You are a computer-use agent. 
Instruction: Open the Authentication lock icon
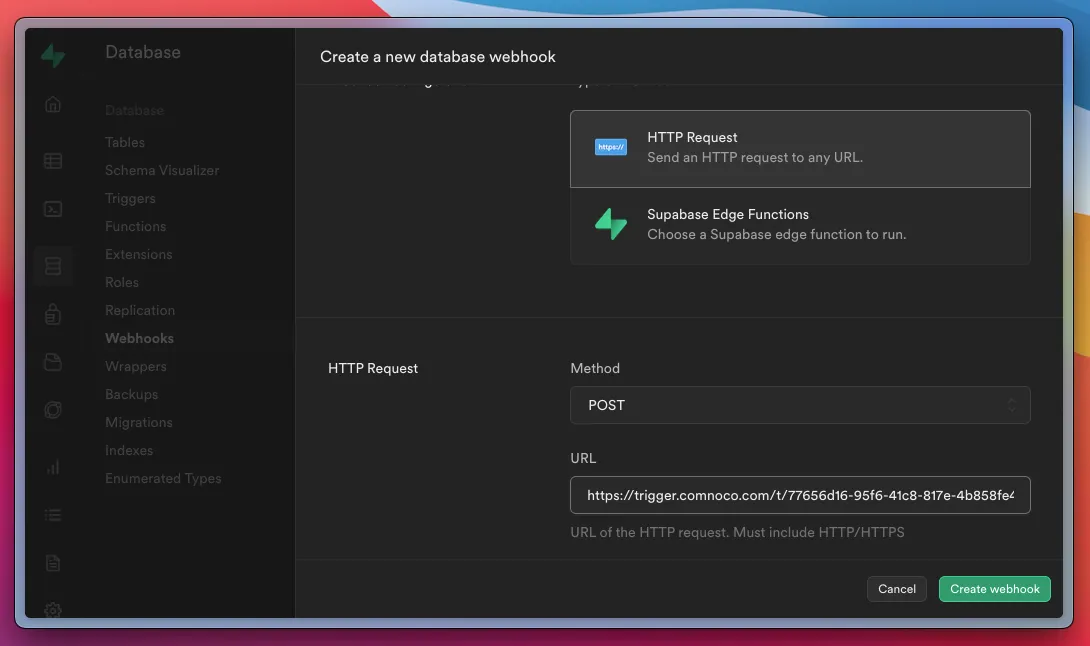pos(53,315)
